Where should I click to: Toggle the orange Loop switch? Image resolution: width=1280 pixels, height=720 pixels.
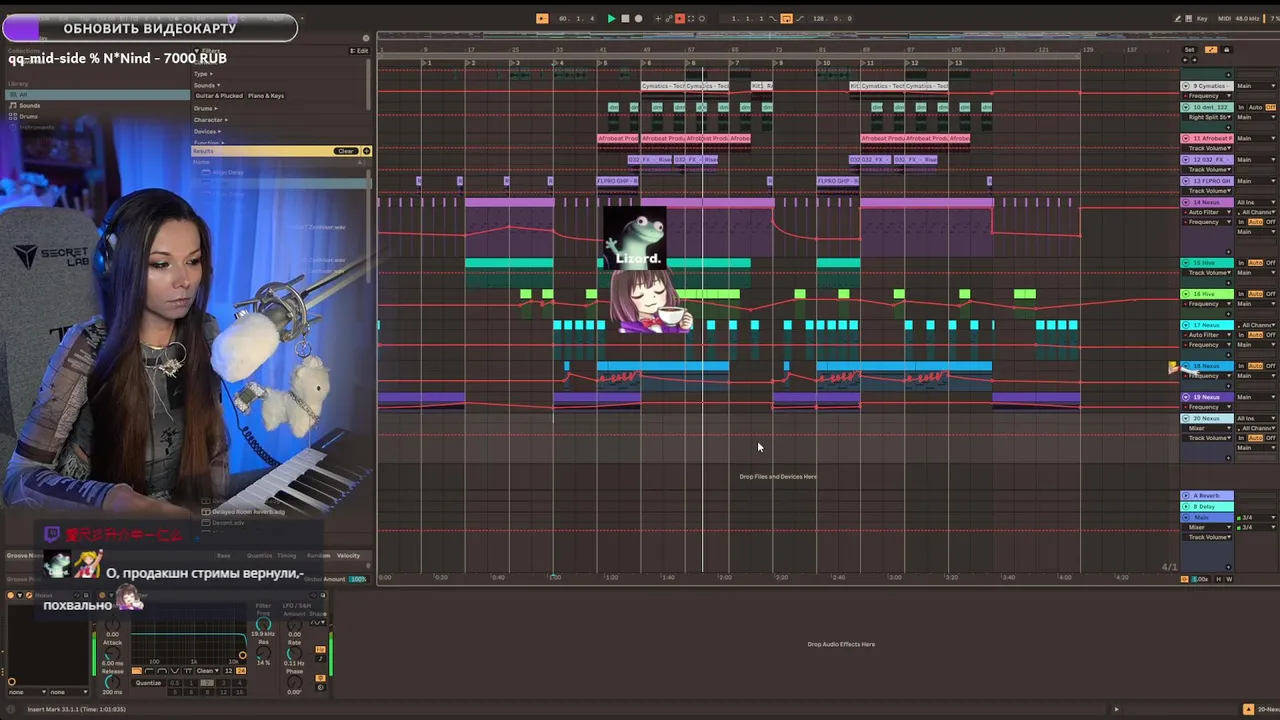(x=787, y=18)
